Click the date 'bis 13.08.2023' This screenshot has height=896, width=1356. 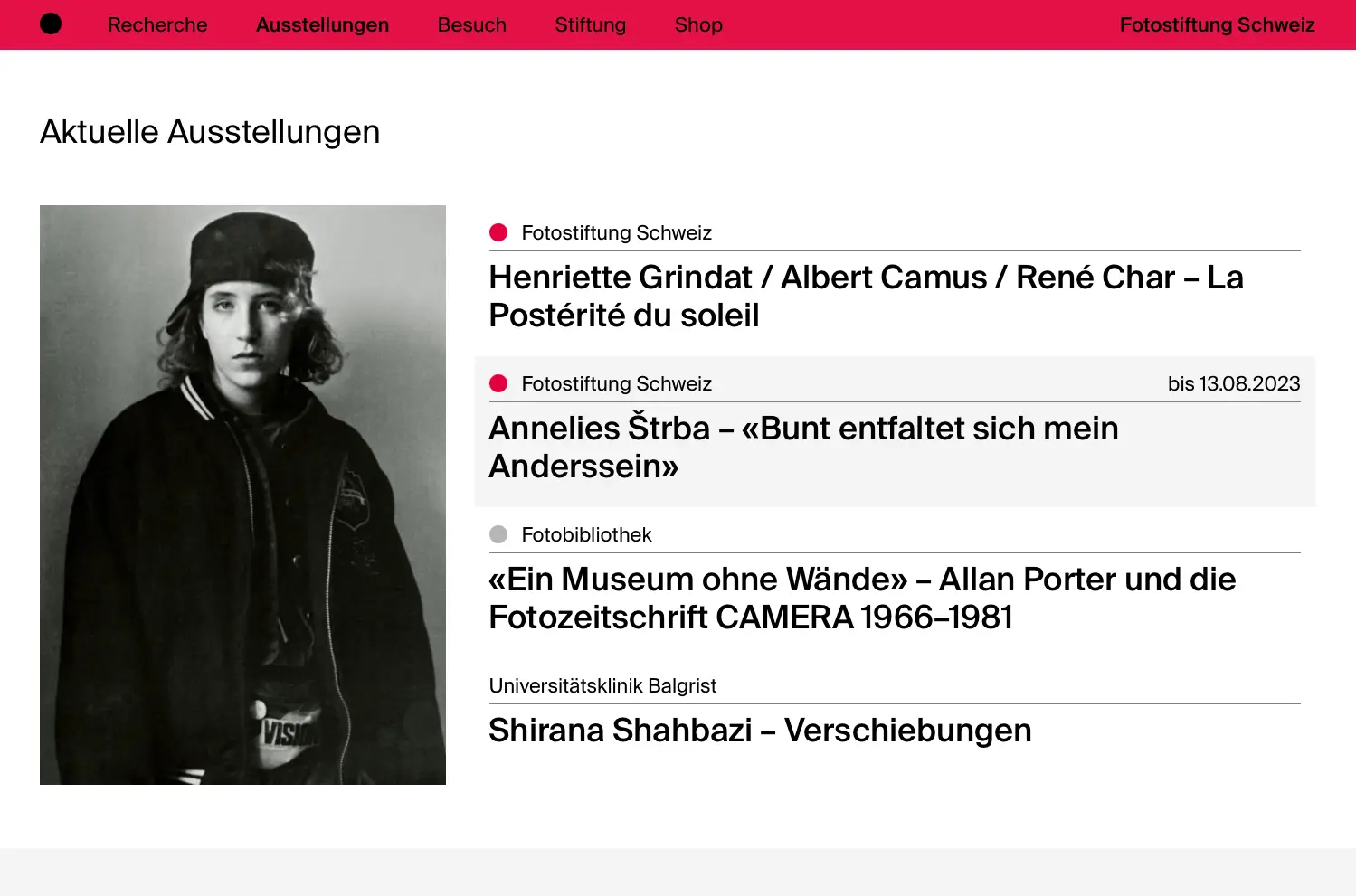[1234, 383]
